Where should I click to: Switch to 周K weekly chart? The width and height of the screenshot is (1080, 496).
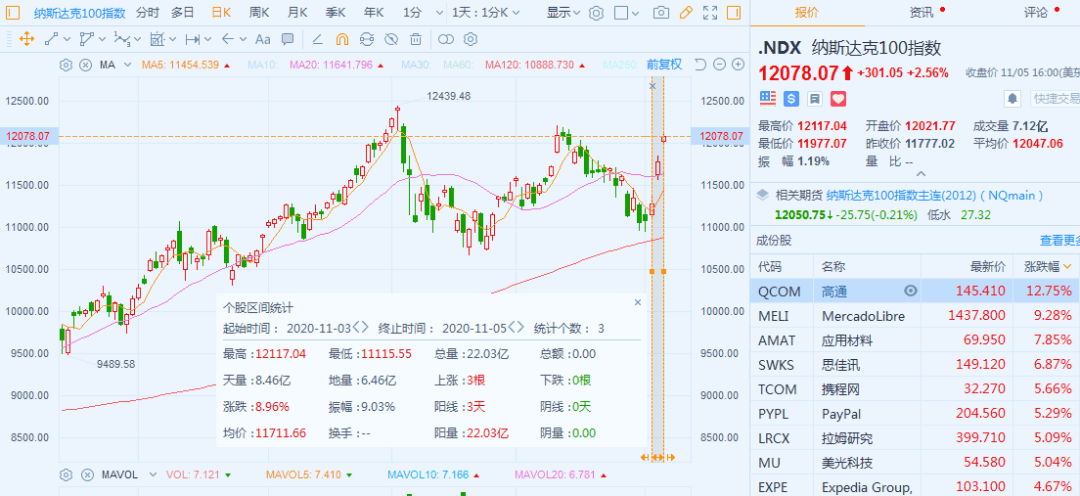[x=259, y=12]
